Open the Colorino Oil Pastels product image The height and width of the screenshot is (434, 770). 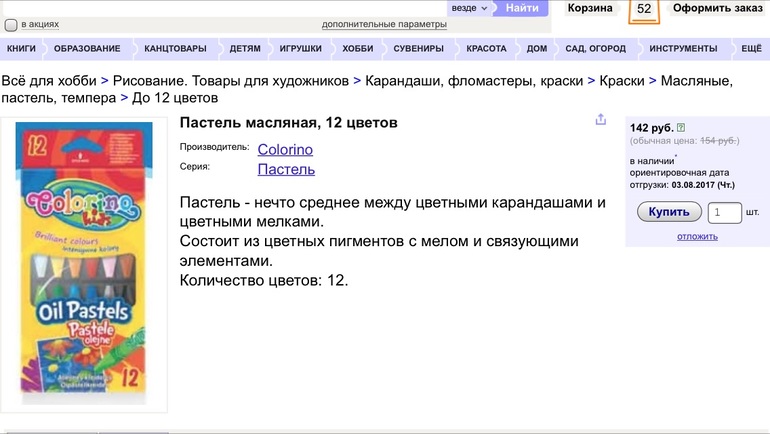[84, 265]
